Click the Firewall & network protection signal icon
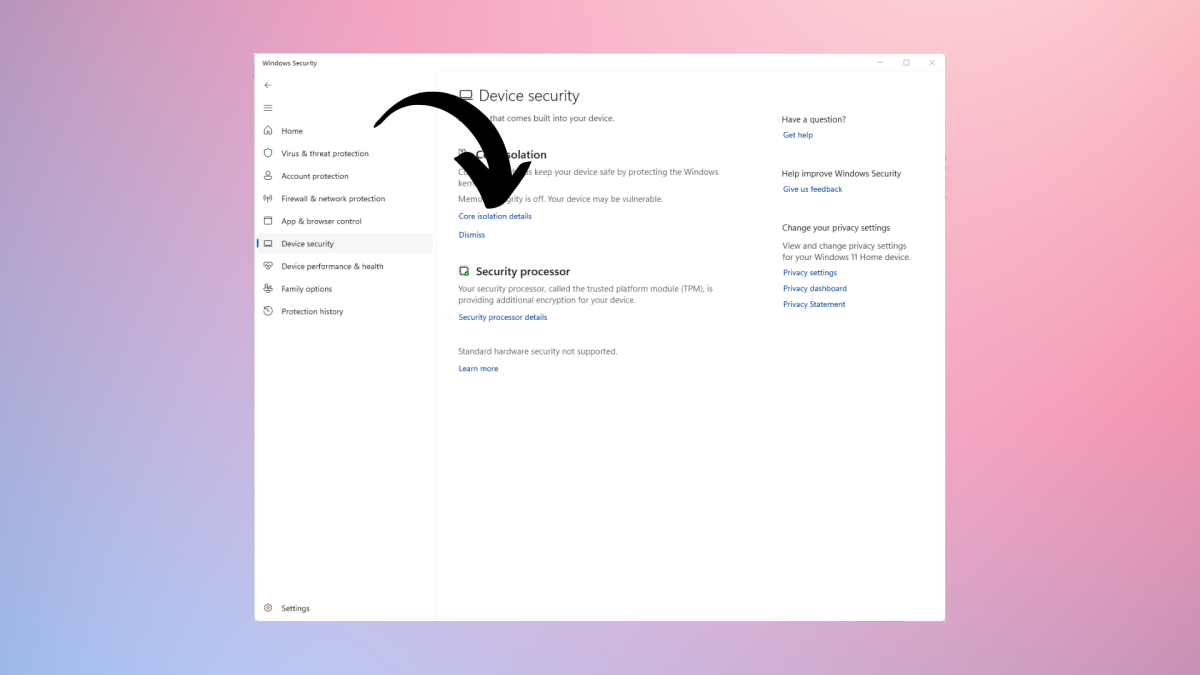 click(x=268, y=198)
